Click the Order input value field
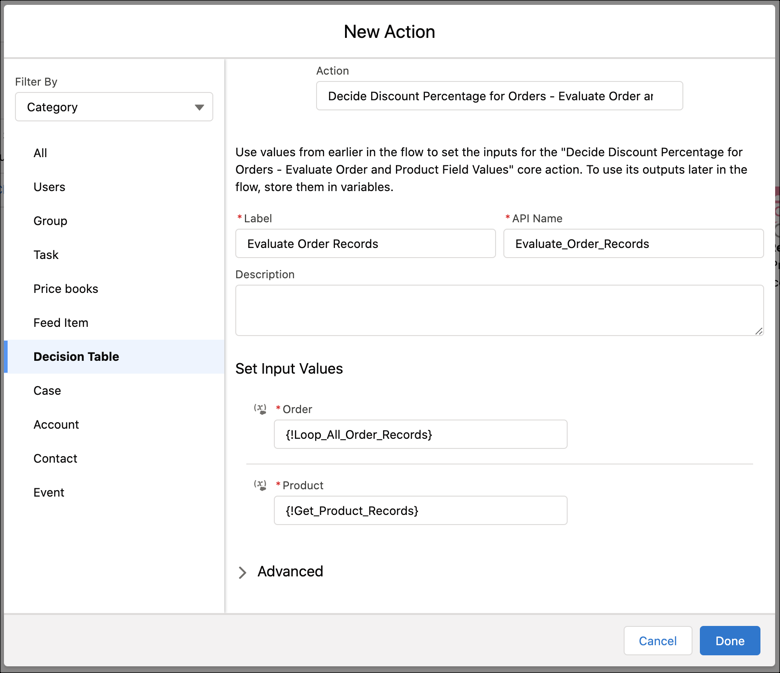 point(420,434)
